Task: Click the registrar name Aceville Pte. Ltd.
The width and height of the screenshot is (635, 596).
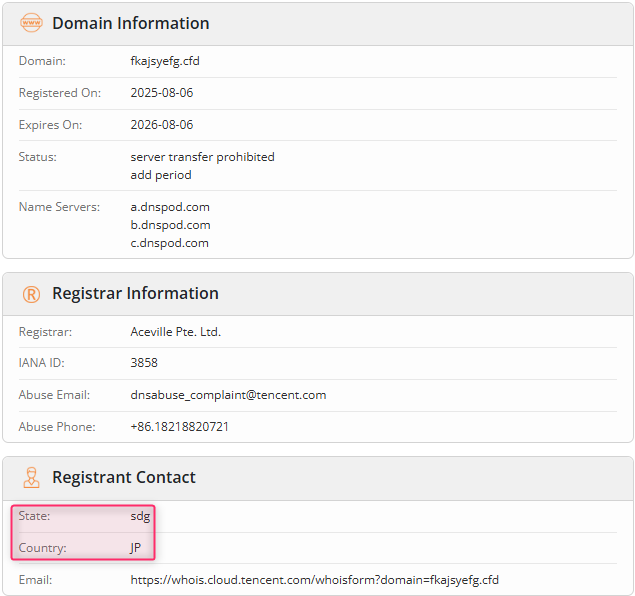Action: click(176, 332)
